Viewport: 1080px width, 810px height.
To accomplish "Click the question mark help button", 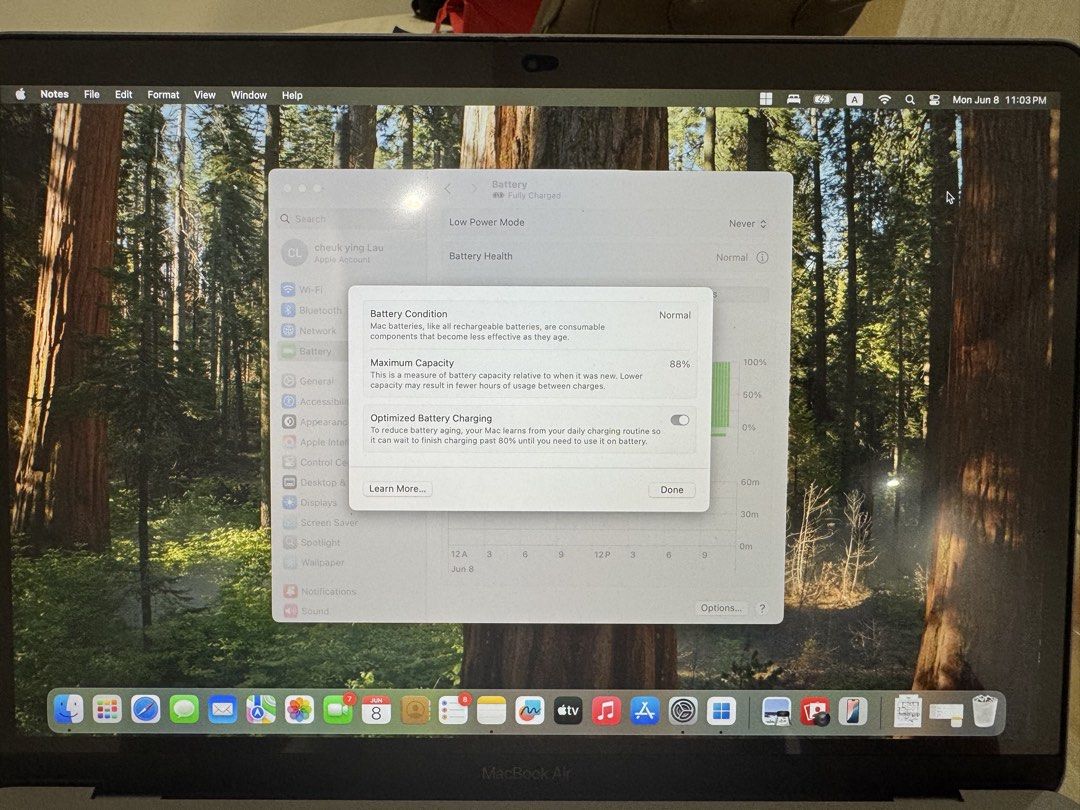I will pos(762,608).
